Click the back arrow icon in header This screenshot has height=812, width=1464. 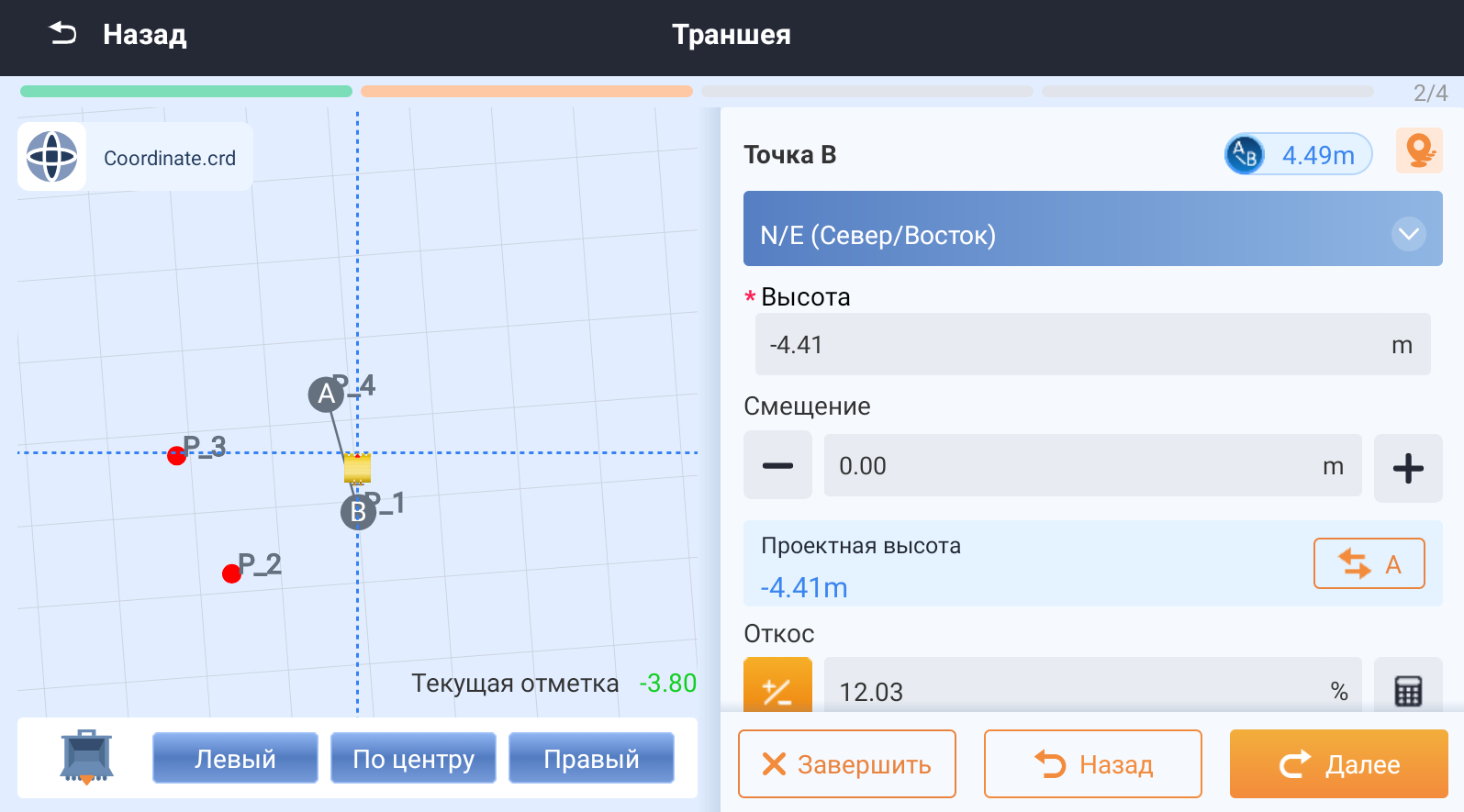tap(62, 34)
